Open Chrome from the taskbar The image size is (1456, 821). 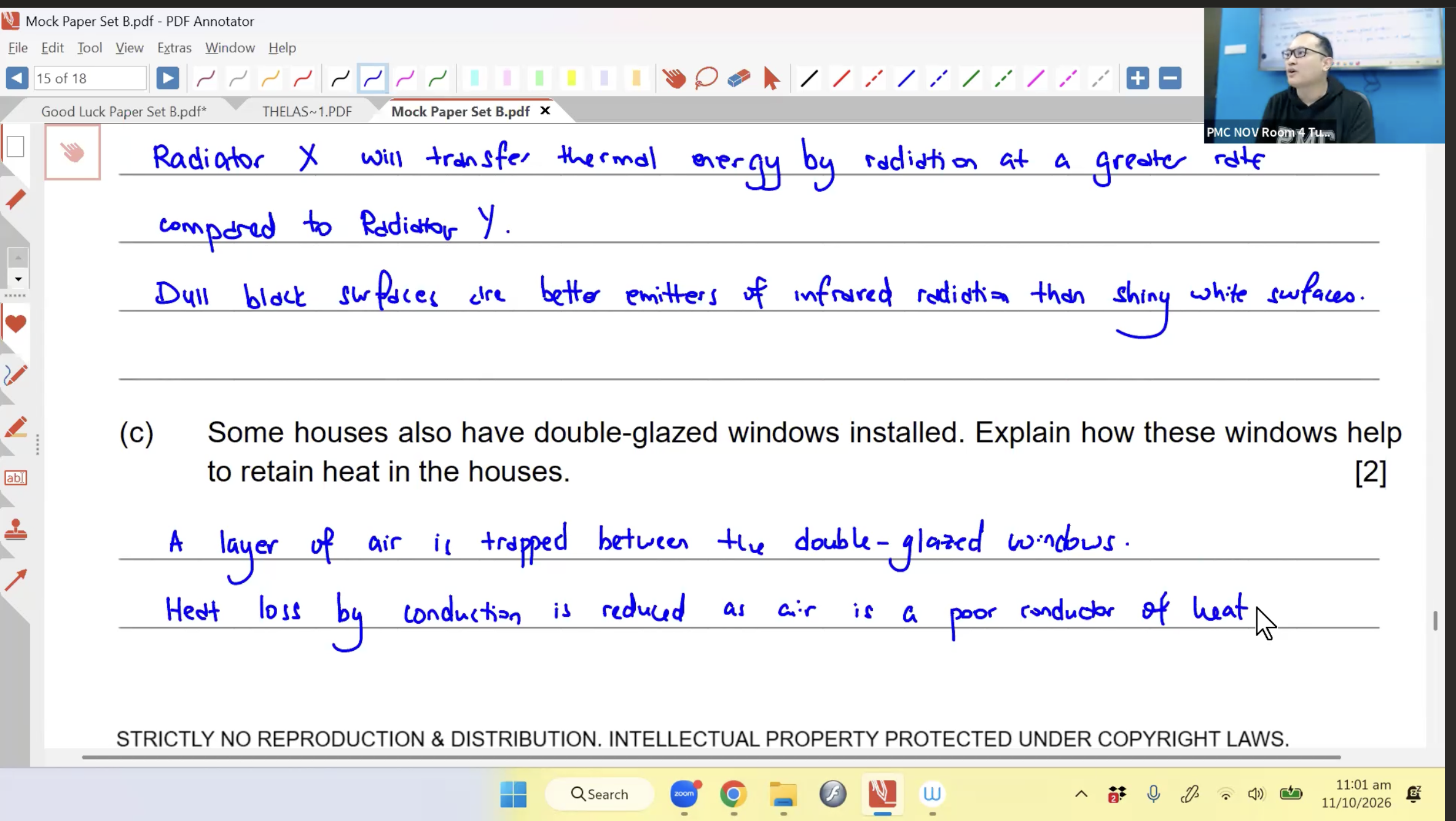[x=734, y=794]
